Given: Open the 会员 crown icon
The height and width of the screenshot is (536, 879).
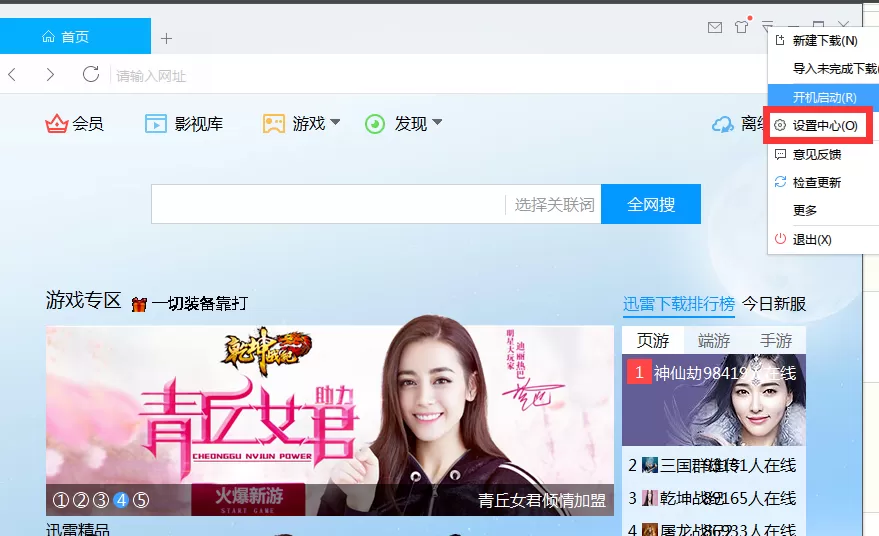Looking at the screenshot, I should pos(57,123).
